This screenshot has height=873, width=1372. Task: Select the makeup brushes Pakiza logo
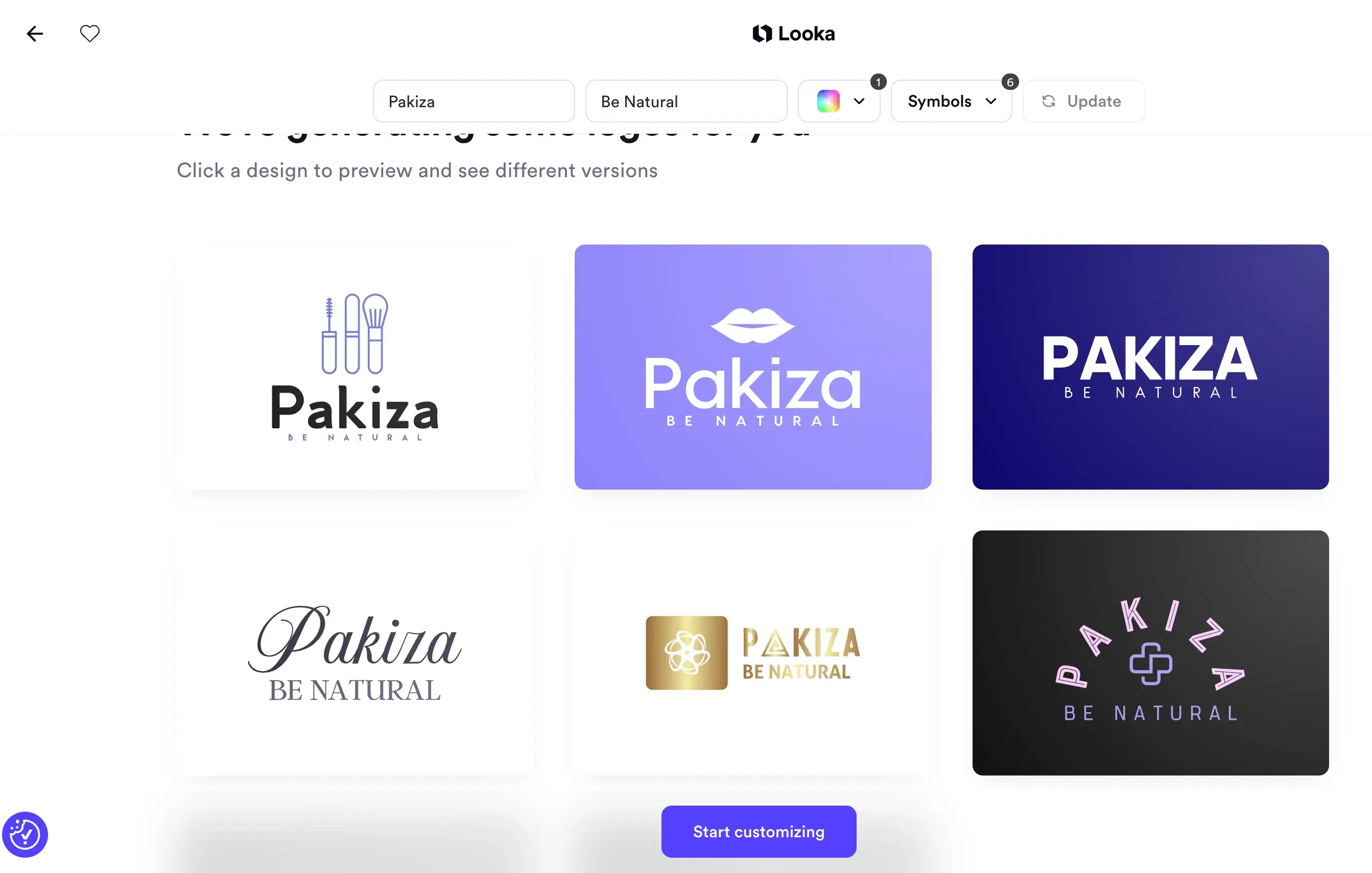[x=355, y=367]
